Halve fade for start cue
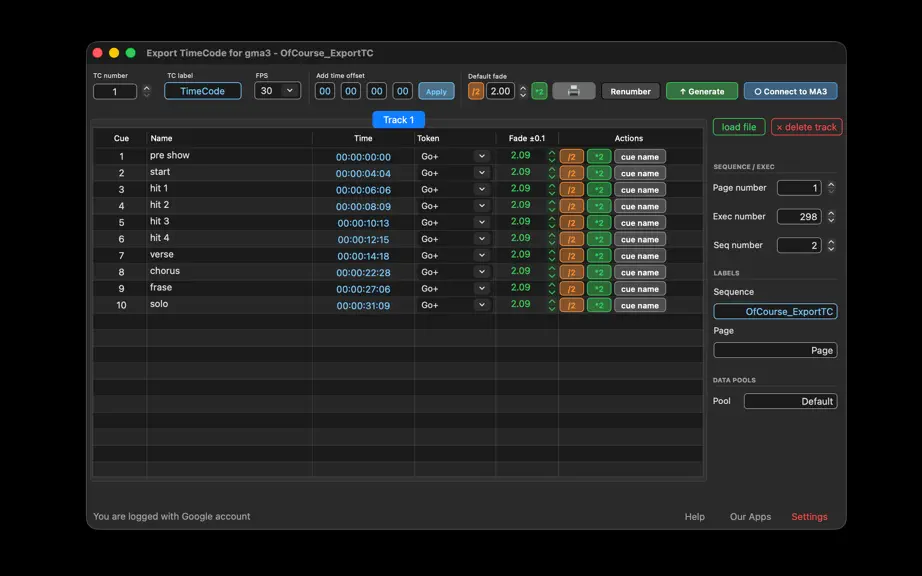Image resolution: width=922 pixels, height=576 pixels. [572, 173]
